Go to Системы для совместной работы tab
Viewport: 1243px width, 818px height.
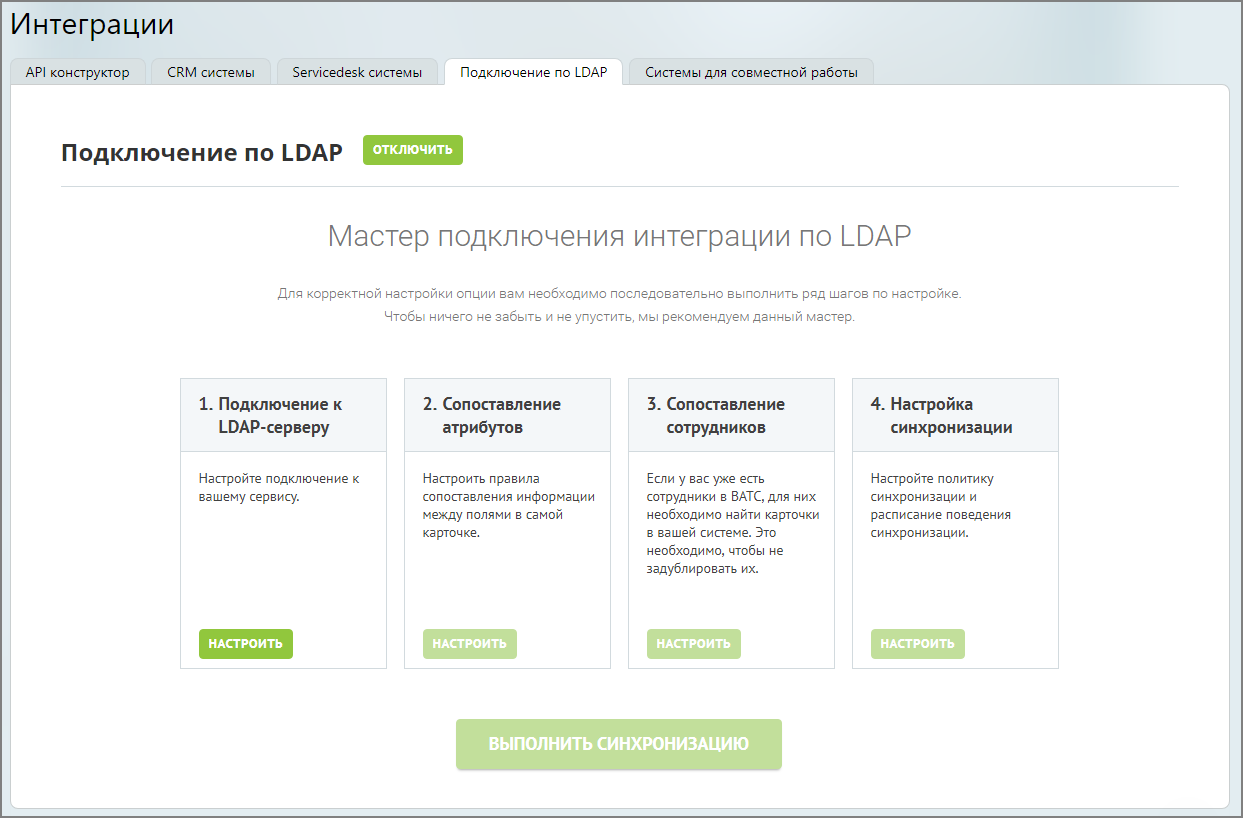click(751, 72)
